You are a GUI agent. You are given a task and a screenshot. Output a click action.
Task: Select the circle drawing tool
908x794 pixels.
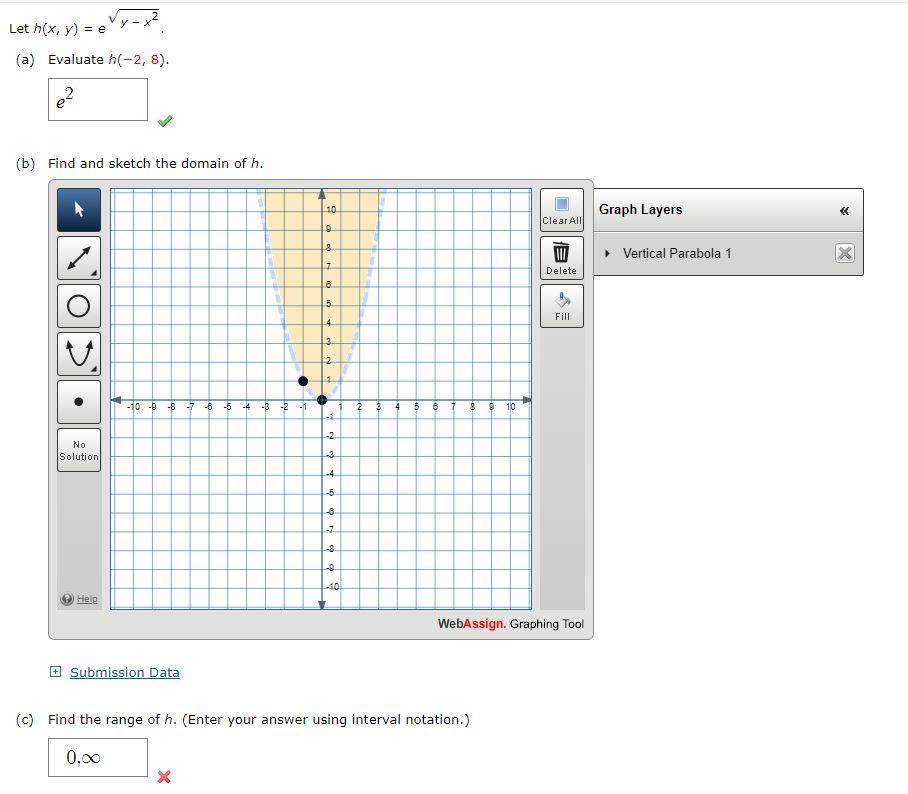[x=78, y=306]
